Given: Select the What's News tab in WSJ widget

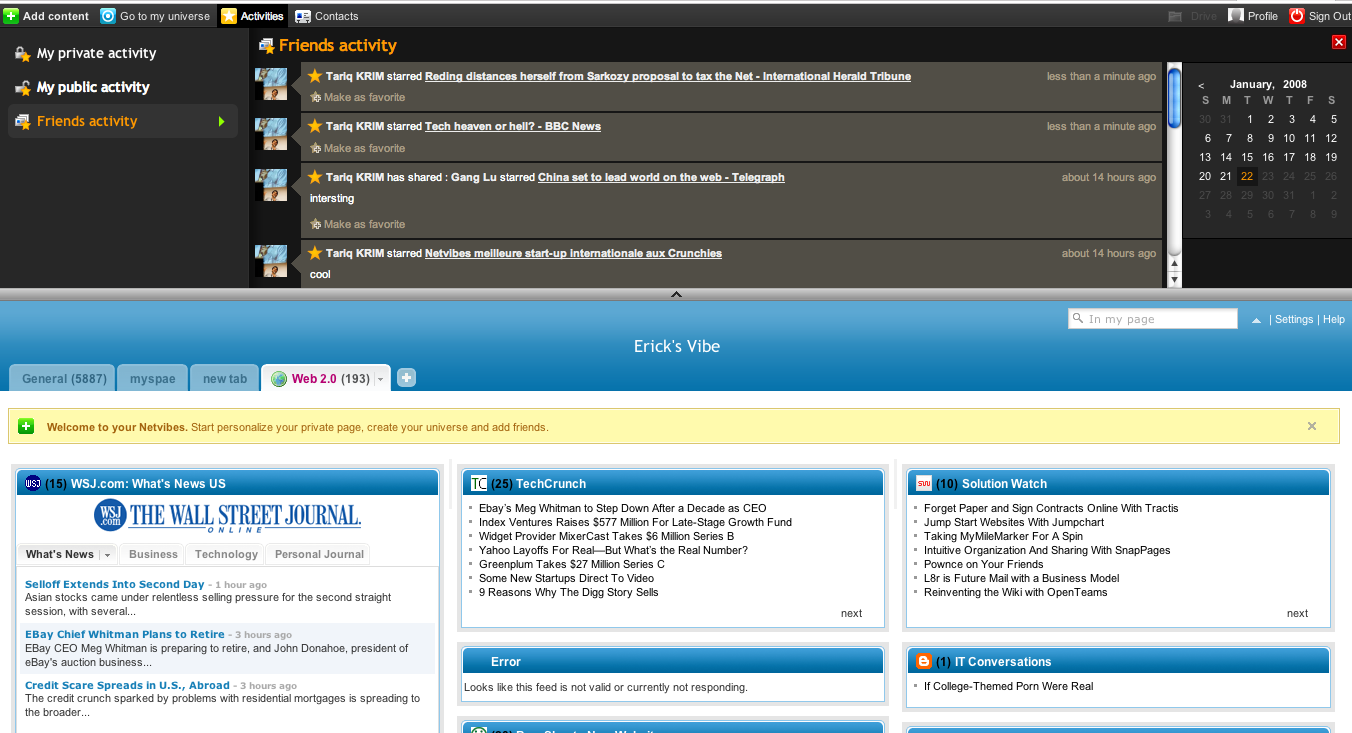Looking at the screenshot, I should coord(60,554).
